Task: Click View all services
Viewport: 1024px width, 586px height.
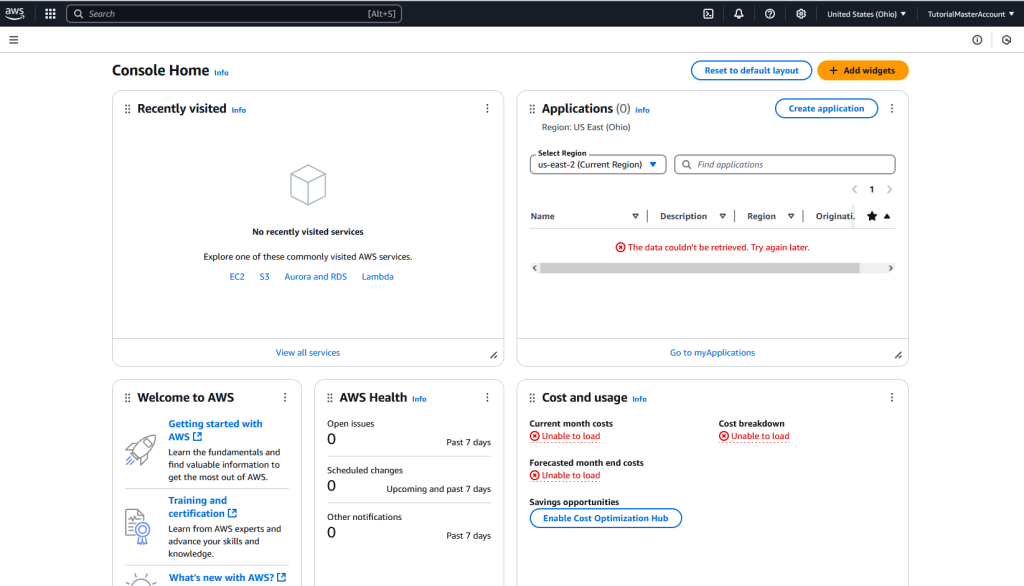Action: tap(308, 353)
